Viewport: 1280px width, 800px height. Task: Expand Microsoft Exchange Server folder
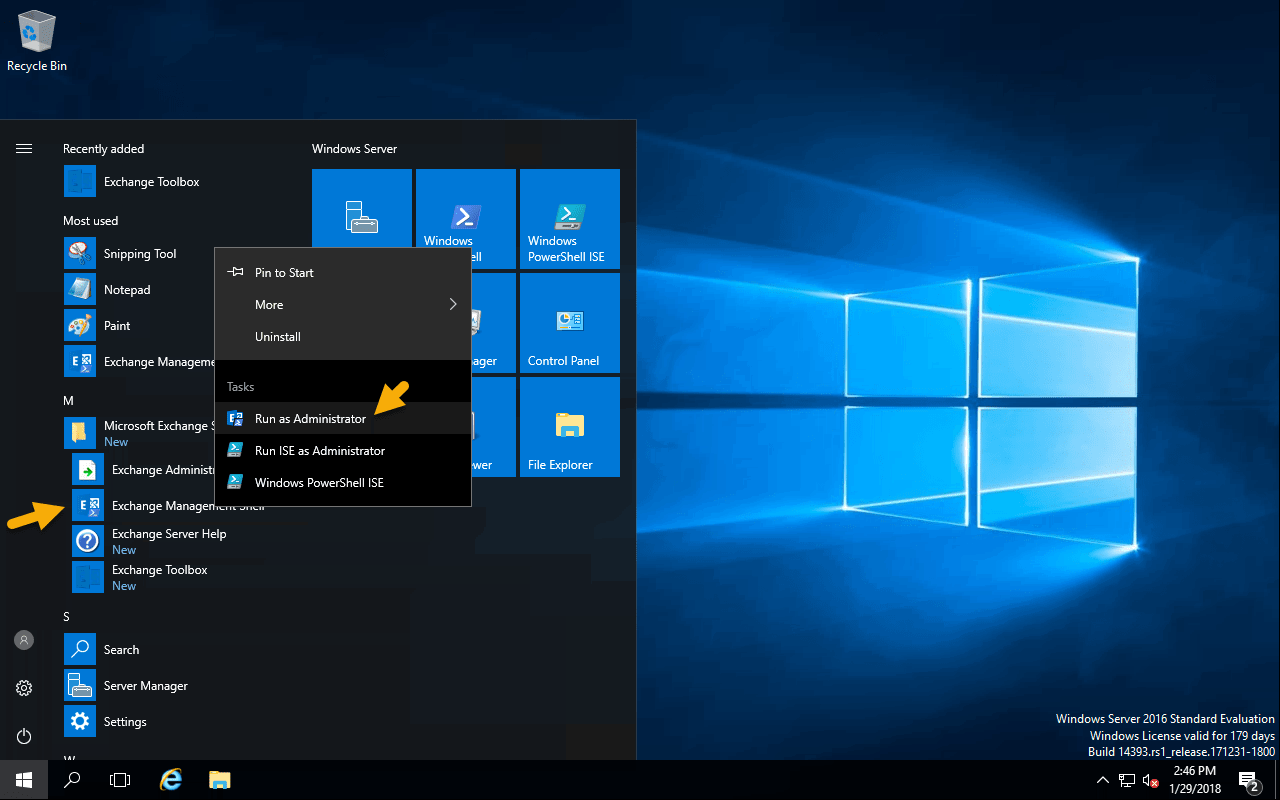click(139, 434)
